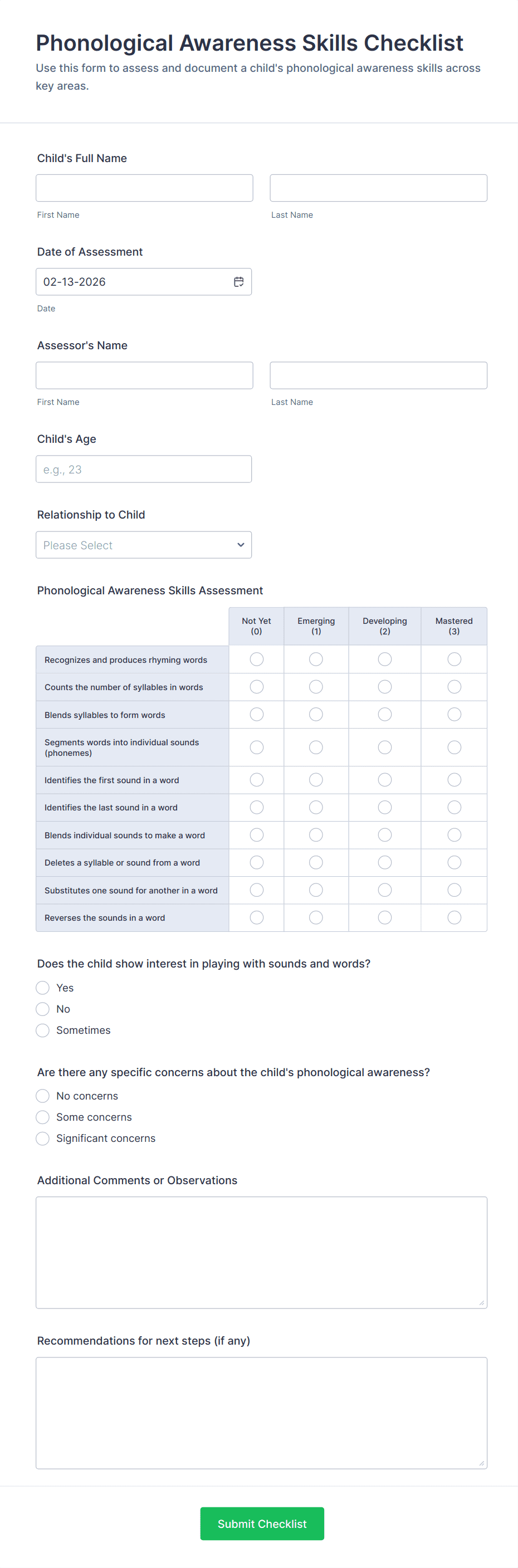Image resolution: width=518 pixels, height=1568 pixels.
Task: Select Yes for interest in sounds
Action: 42,987
